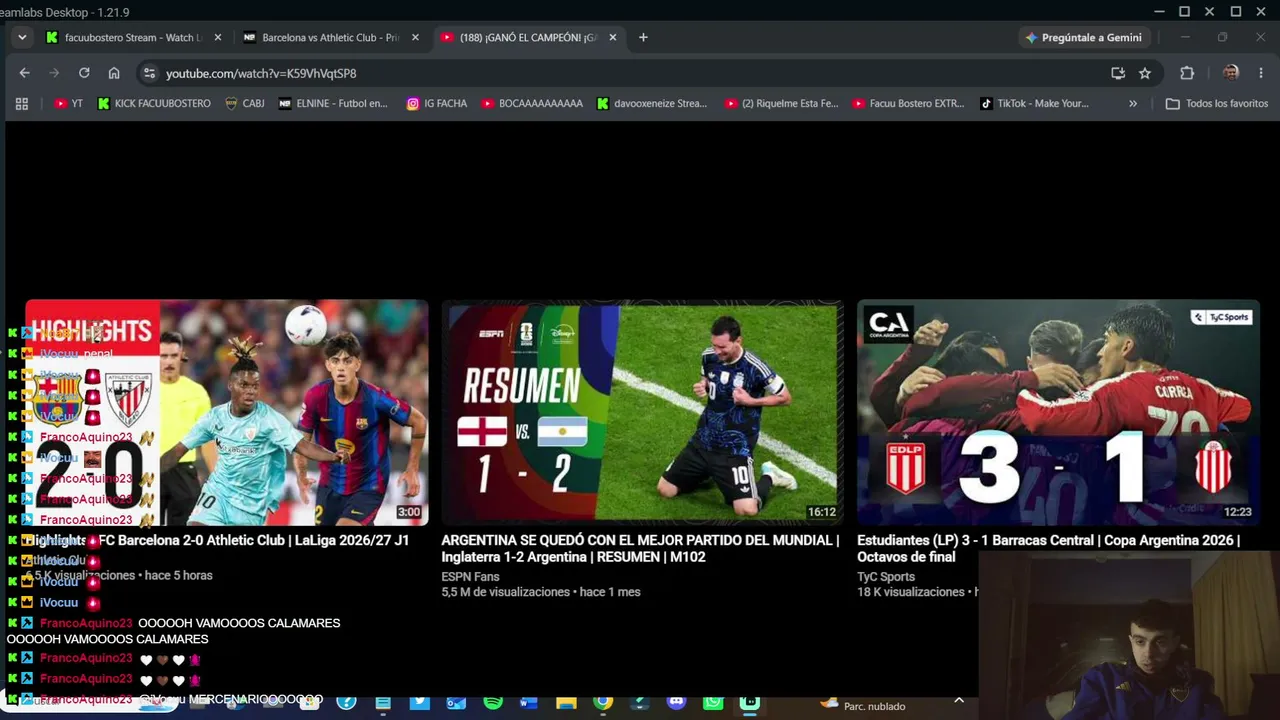Screen dimensions: 1280x720
Task: Open the Chrome profile avatar
Action: (x=1231, y=73)
